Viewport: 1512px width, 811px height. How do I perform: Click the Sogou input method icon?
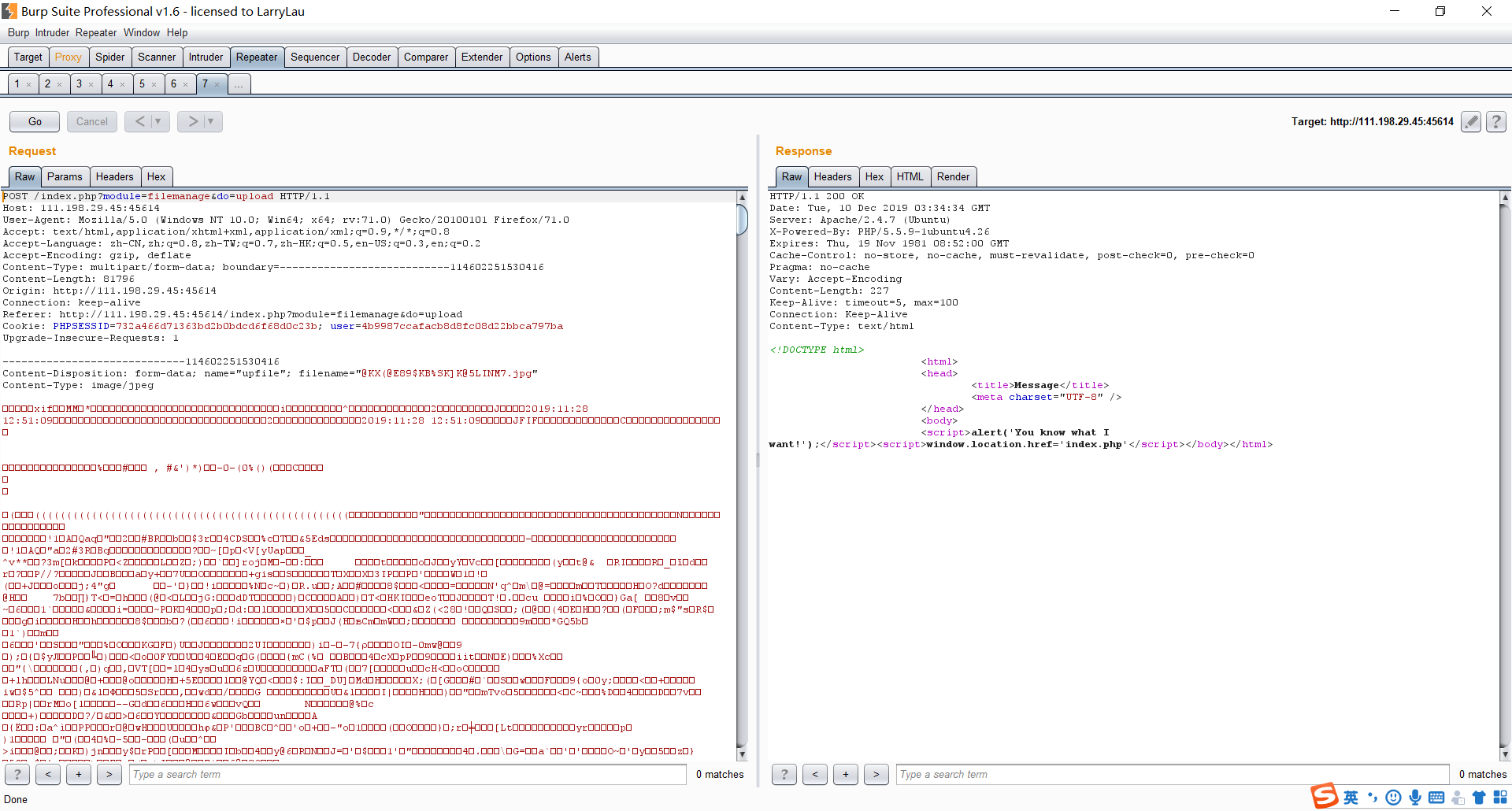[1325, 797]
